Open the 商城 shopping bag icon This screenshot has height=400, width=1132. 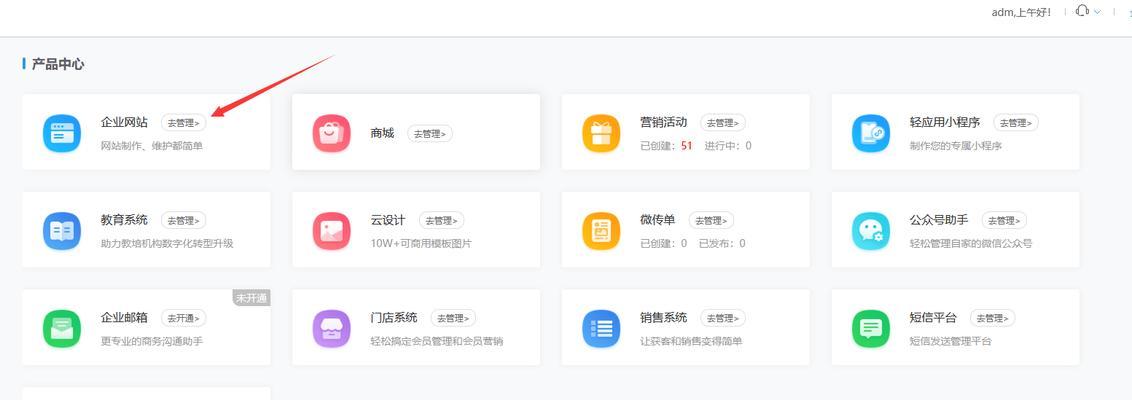coord(331,134)
